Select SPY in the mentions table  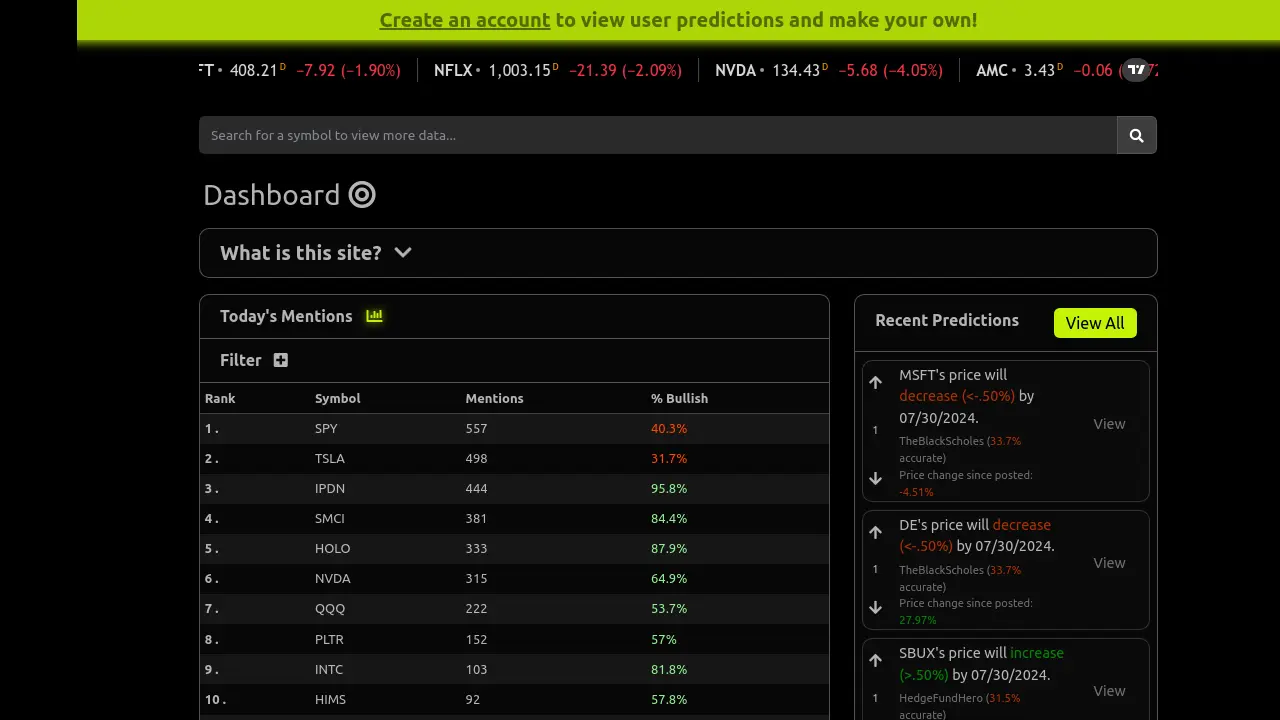[326, 428]
